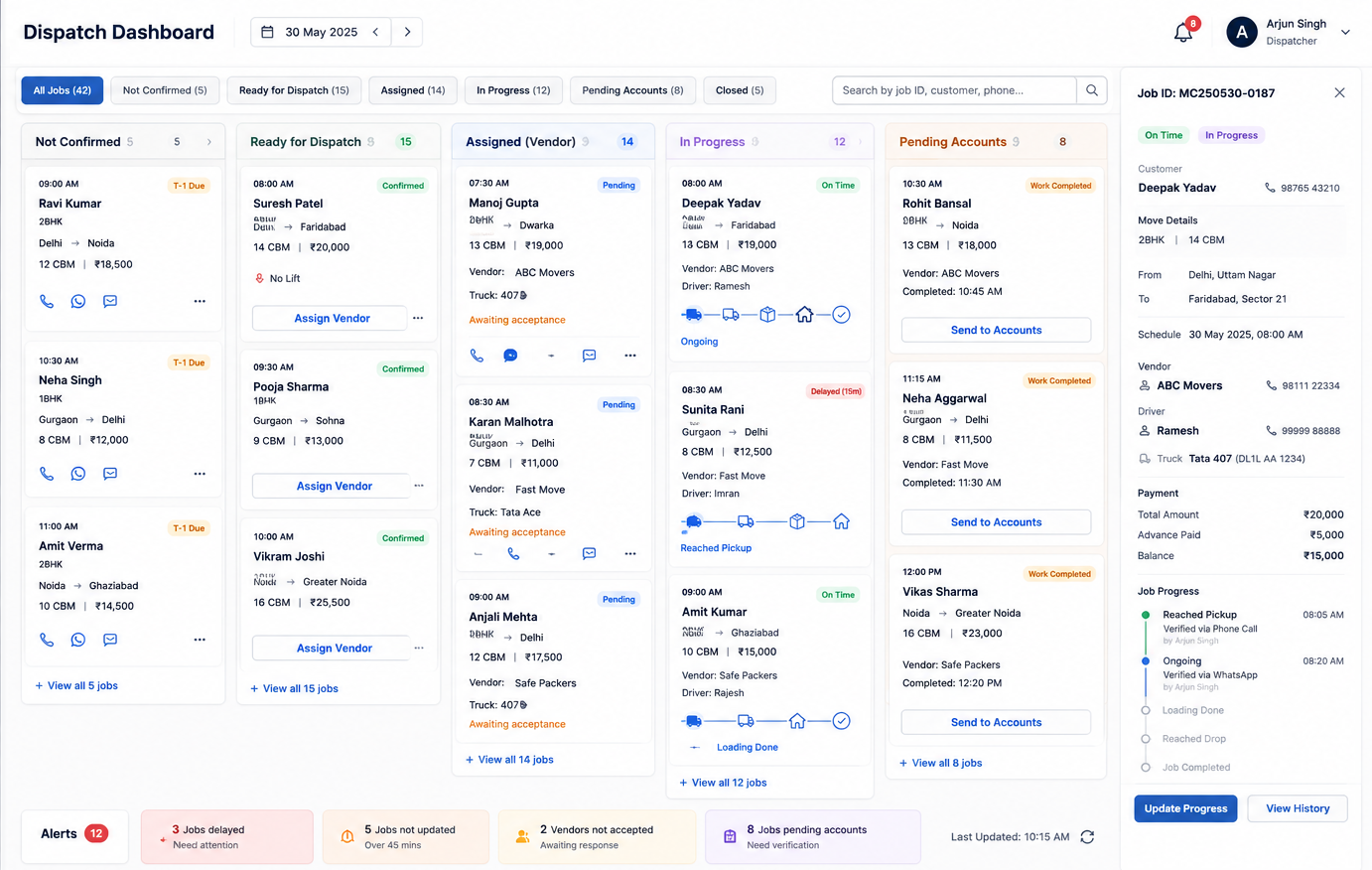Click chat bubble icon on Manoj Gupta card
The width and height of the screenshot is (1372, 870).
tap(510, 356)
